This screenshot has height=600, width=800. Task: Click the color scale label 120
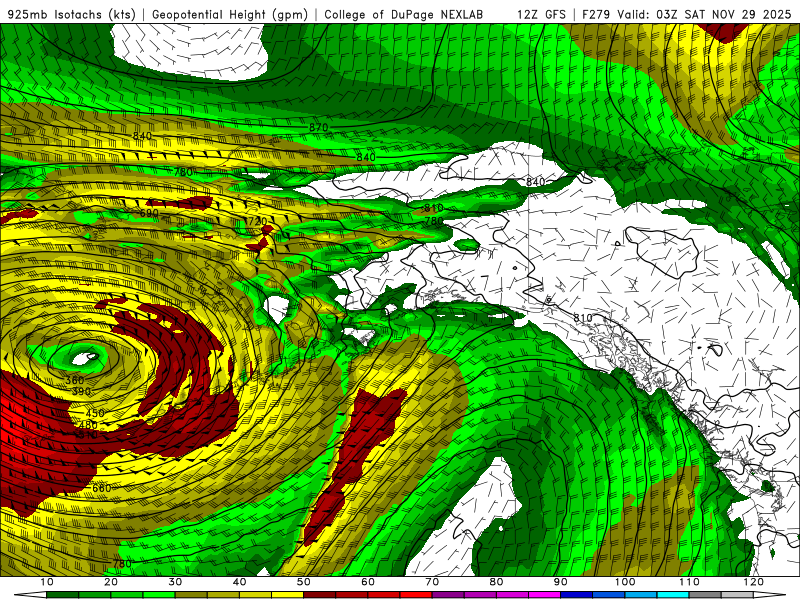coord(754,582)
